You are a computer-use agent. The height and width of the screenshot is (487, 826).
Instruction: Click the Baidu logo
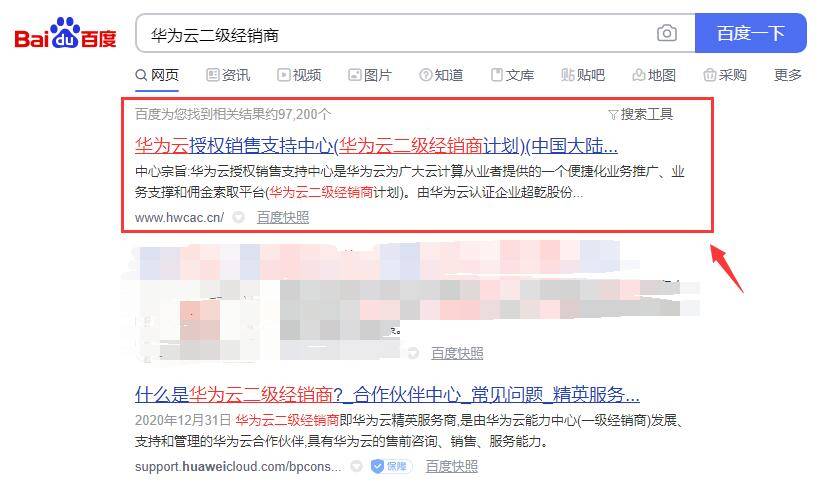(65, 34)
